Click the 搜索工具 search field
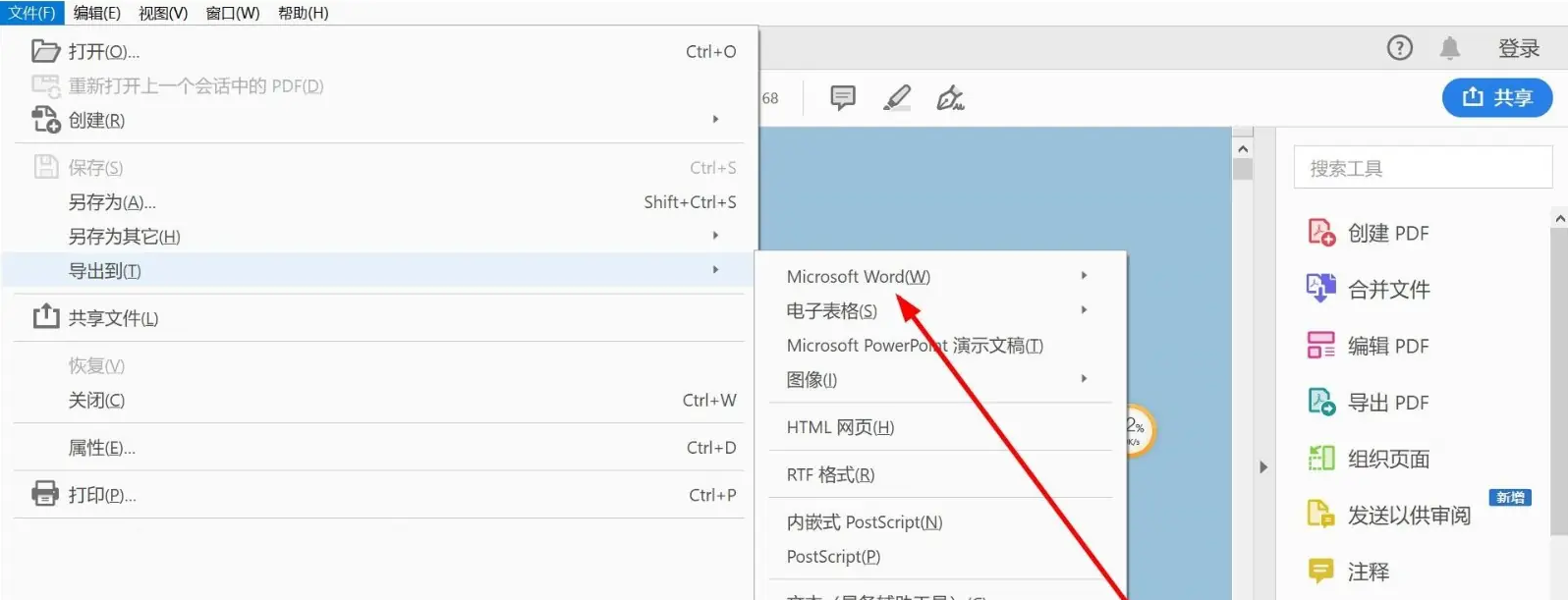Viewport: 1568px width, 600px height. coord(1422,168)
